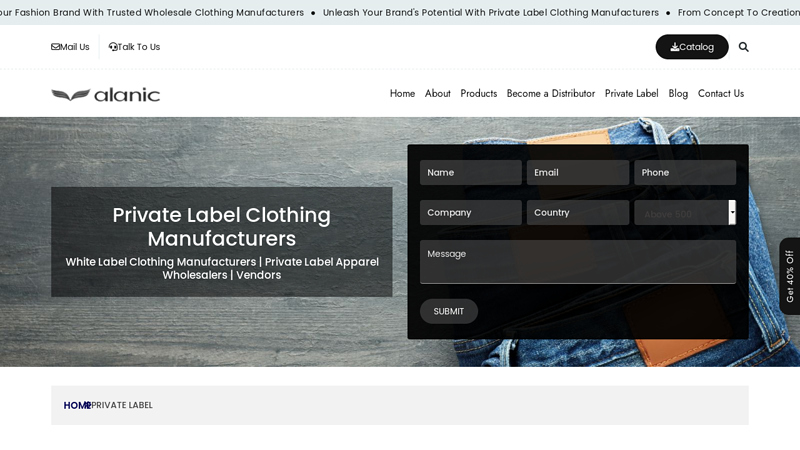Click the Alanic logo
This screenshot has height=450, width=800.
coord(106,95)
